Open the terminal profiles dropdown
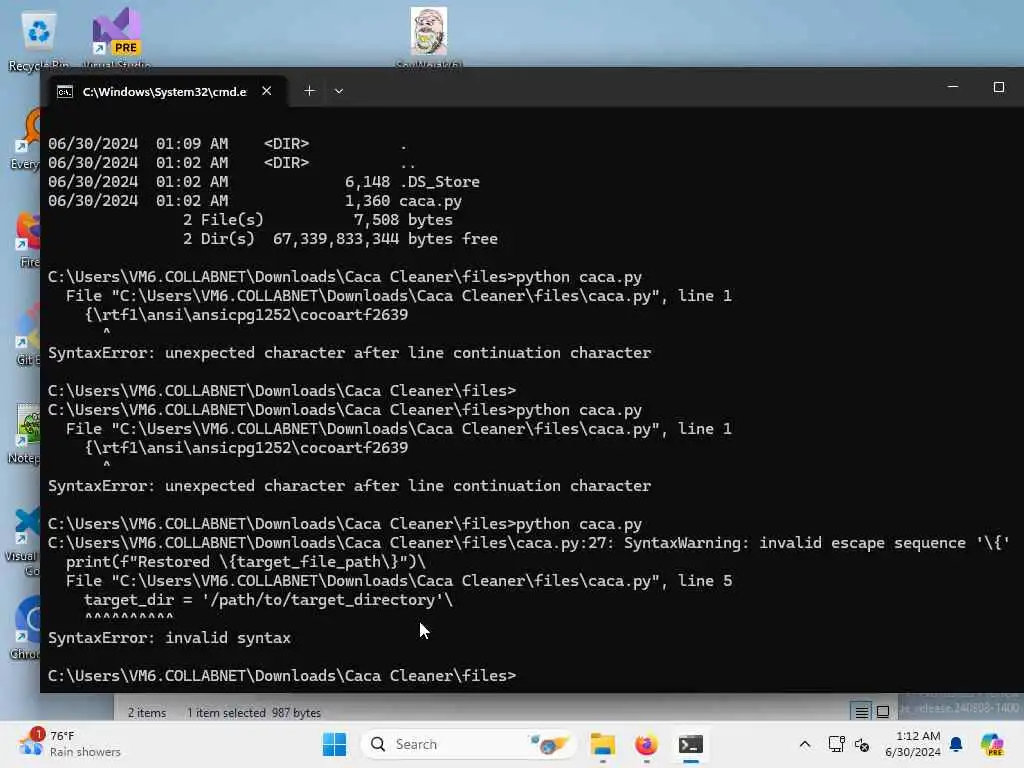1024x768 pixels. point(338,91)
